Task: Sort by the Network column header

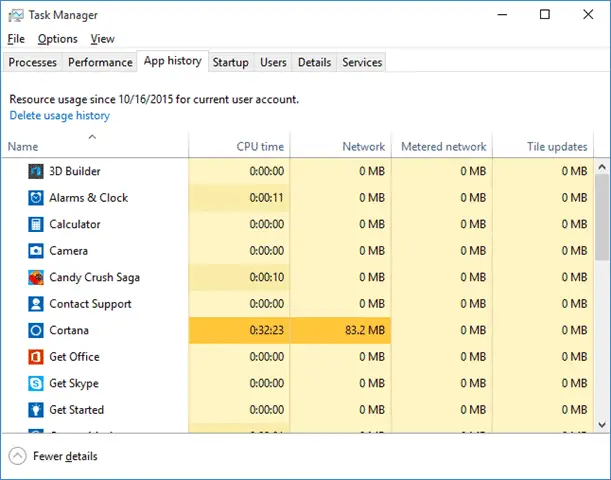Action: click(341, 145)
